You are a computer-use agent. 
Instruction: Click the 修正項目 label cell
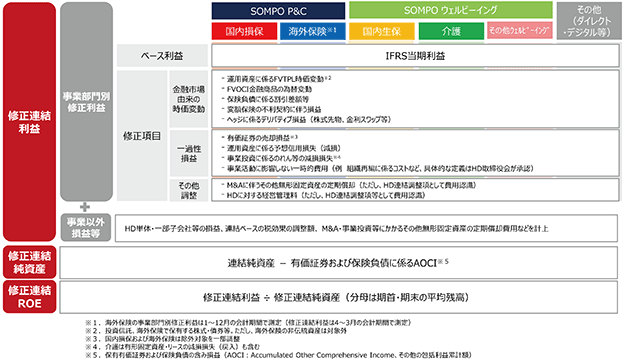click(142, 136)
